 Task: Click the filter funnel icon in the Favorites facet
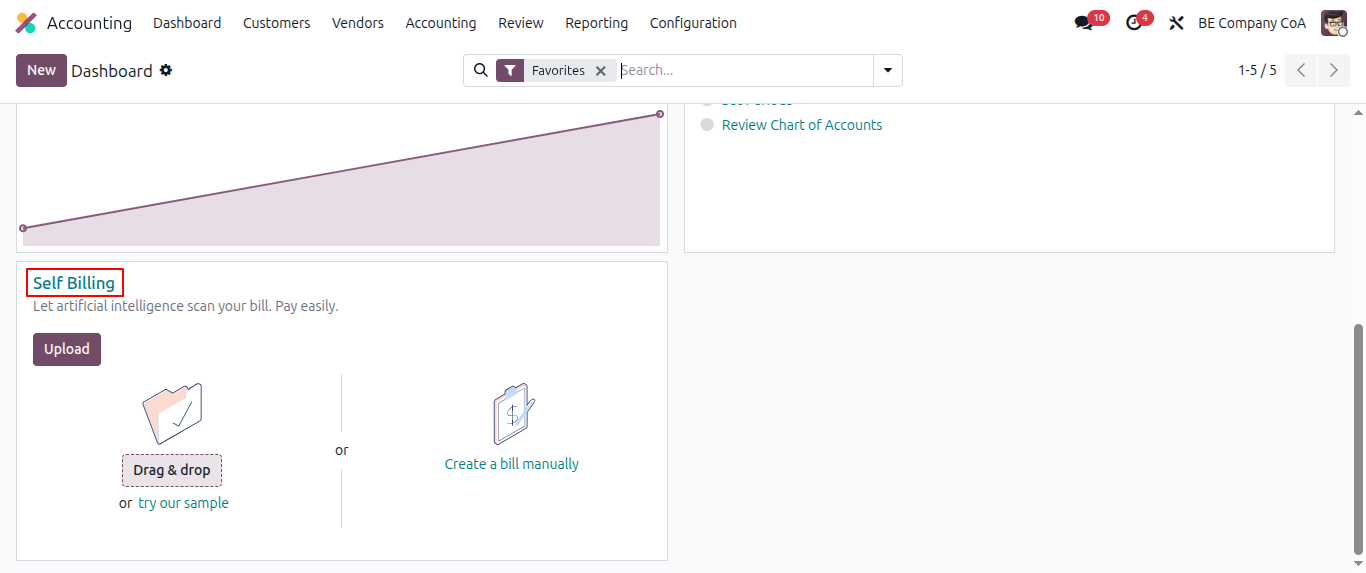(x=510, y=70)
